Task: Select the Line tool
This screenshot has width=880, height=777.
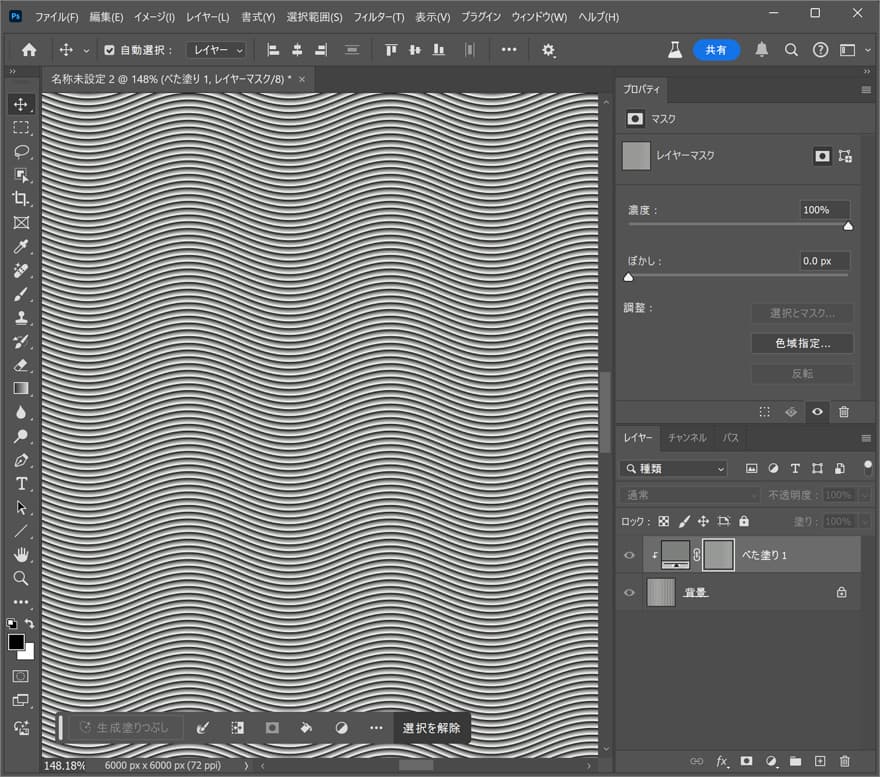Action: [21, 531]
